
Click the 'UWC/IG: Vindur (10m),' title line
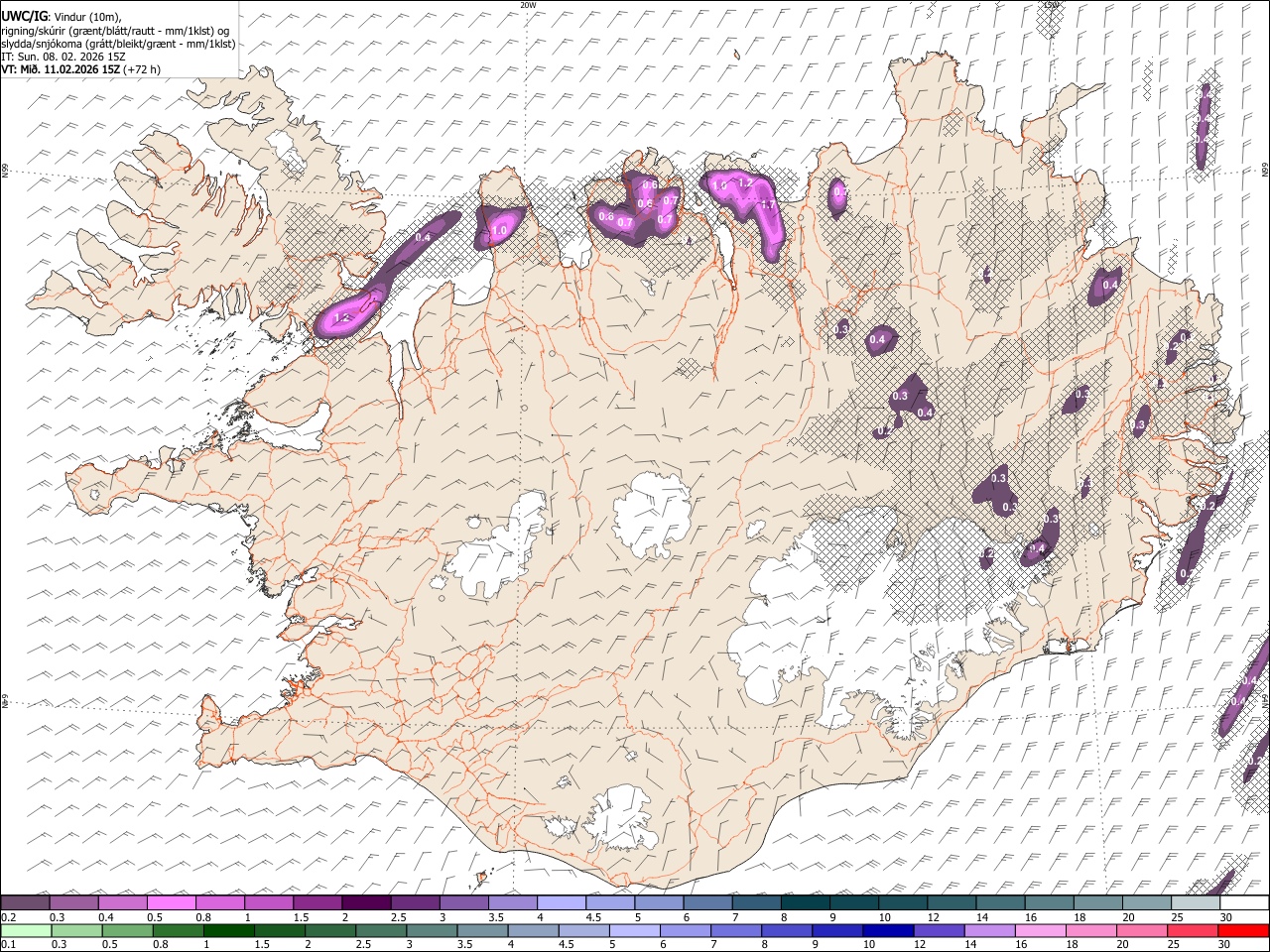pyautogui.click(x=62, y=17)
